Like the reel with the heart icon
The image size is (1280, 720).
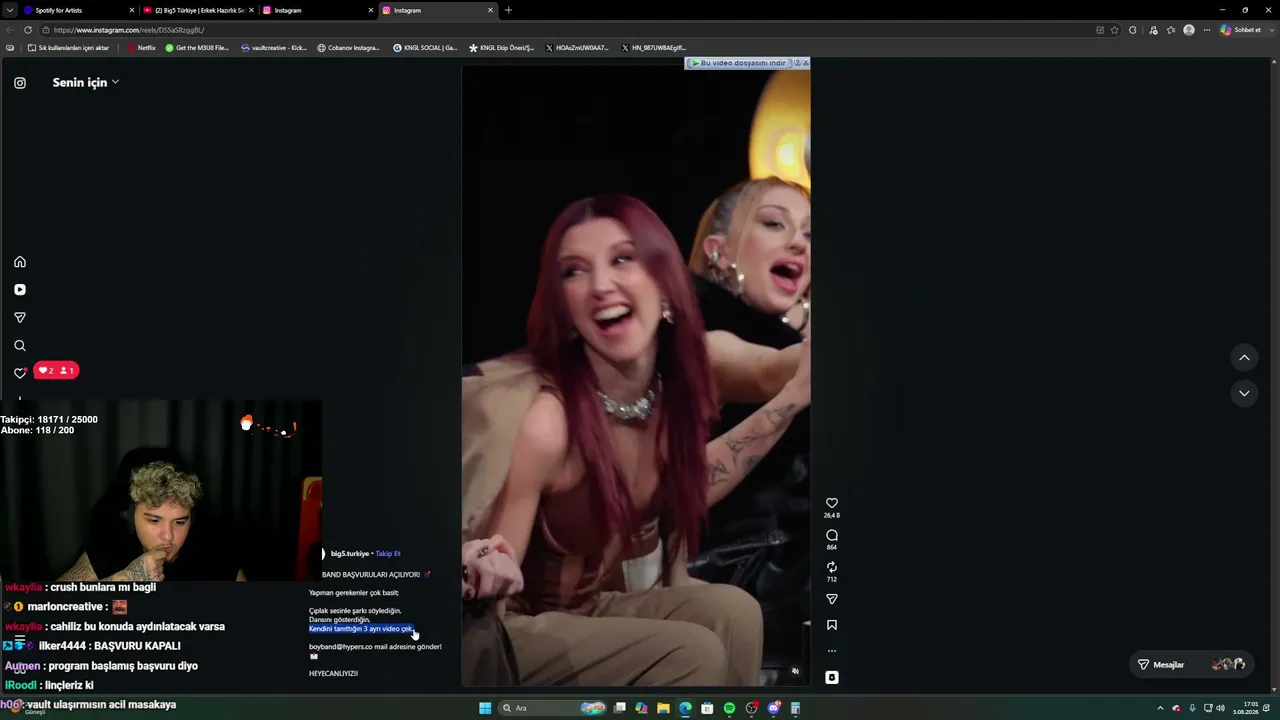pos(831,503)
